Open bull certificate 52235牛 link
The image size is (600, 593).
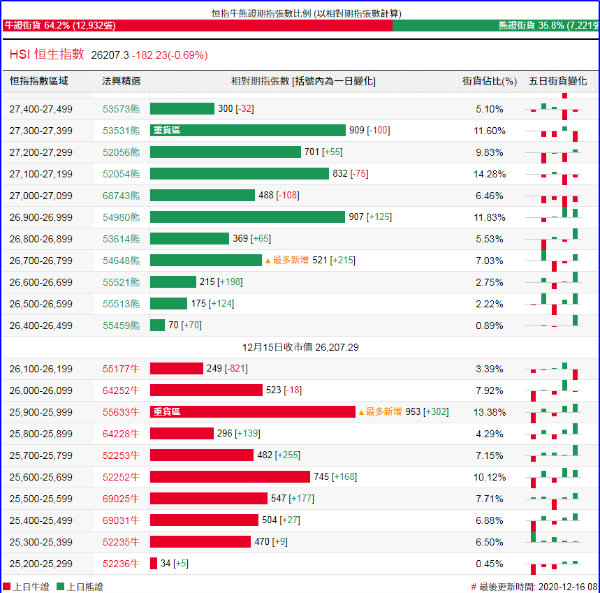pyautogui.click(x=121, y=542)
